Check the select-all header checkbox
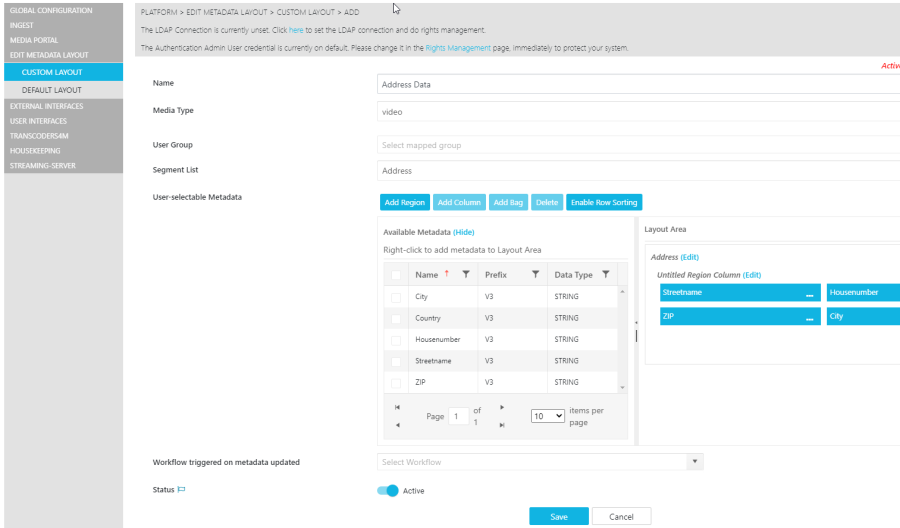Screen dimensions: 900x528 coord(396,275)
